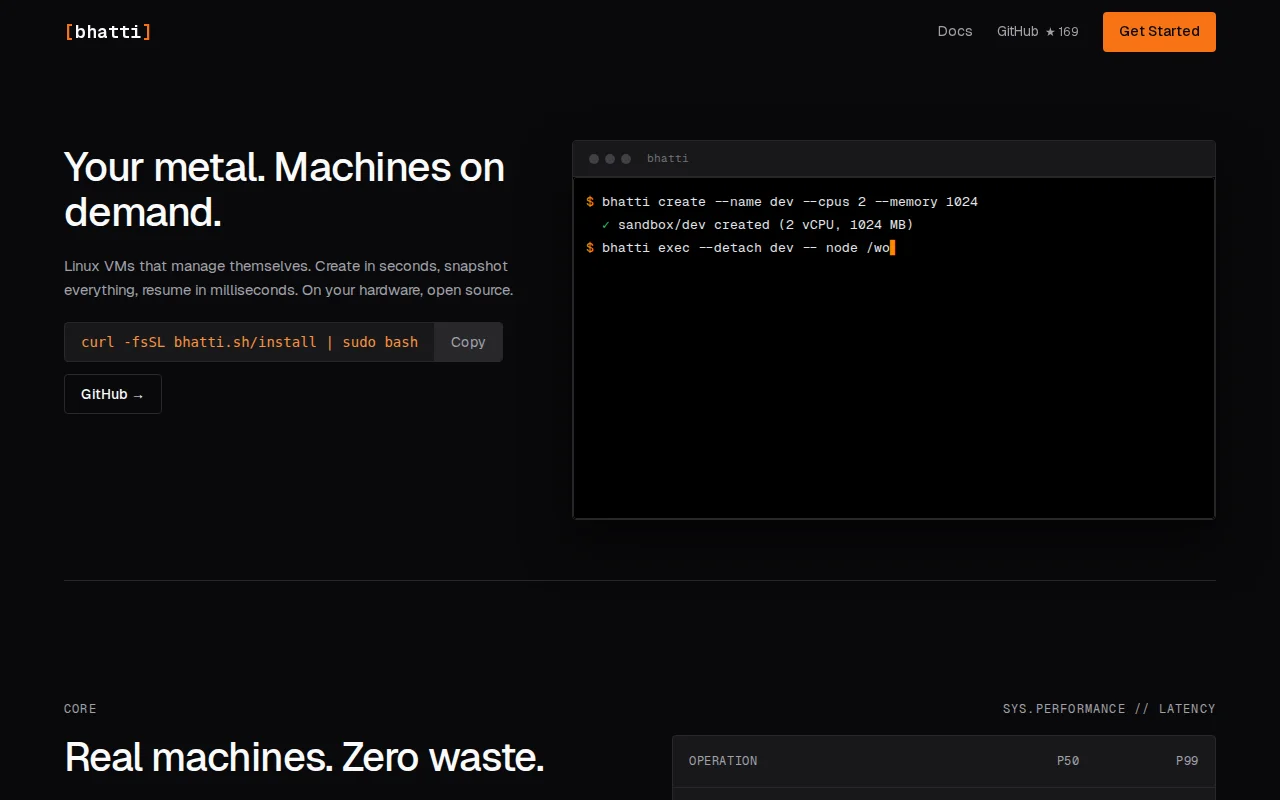Select the curl install command text

[x=250, y=342]
